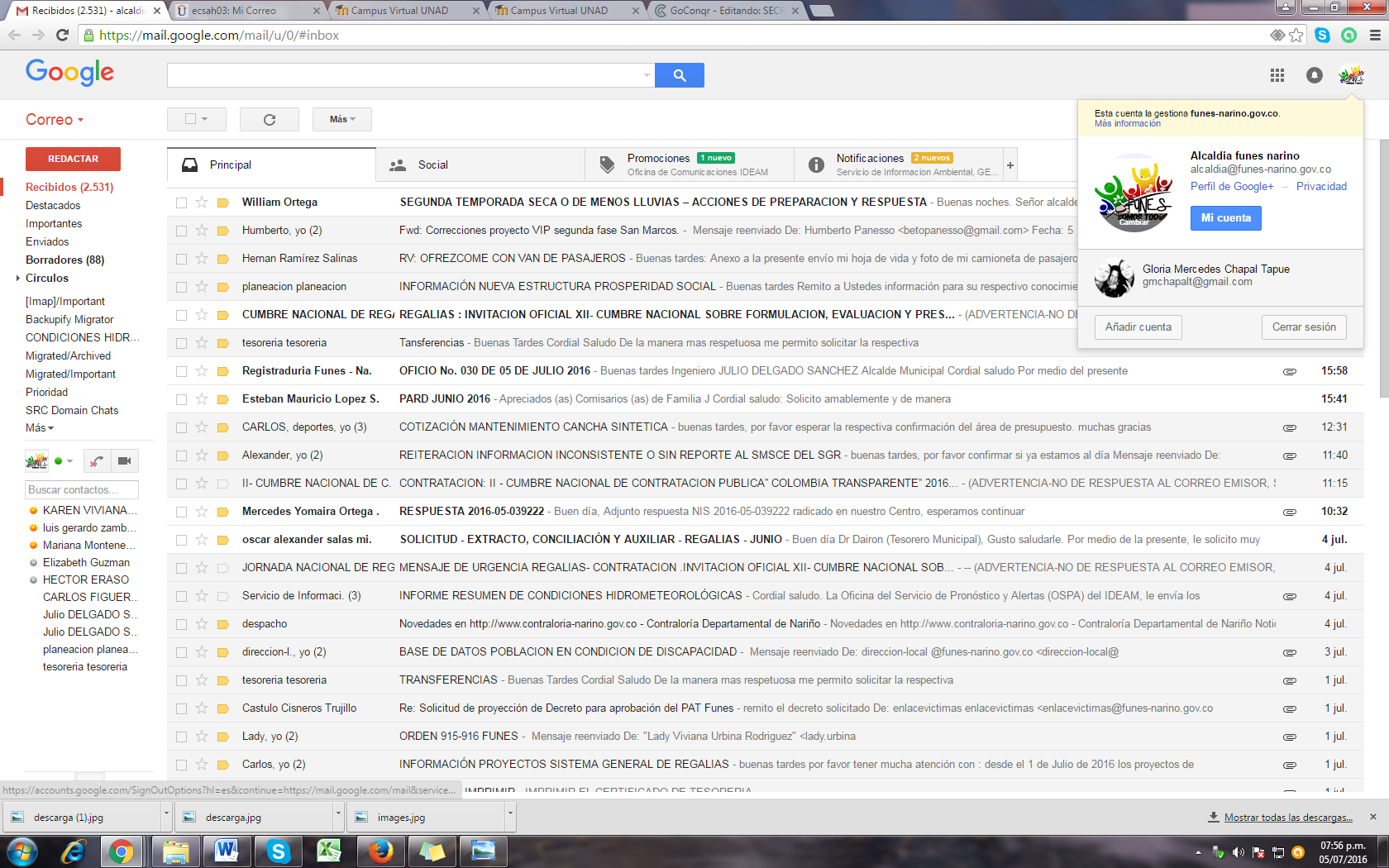This screenshot has height=868, width=1389.
Task: Open Microsoft Word from the taskbar
Action: (226, 851)
